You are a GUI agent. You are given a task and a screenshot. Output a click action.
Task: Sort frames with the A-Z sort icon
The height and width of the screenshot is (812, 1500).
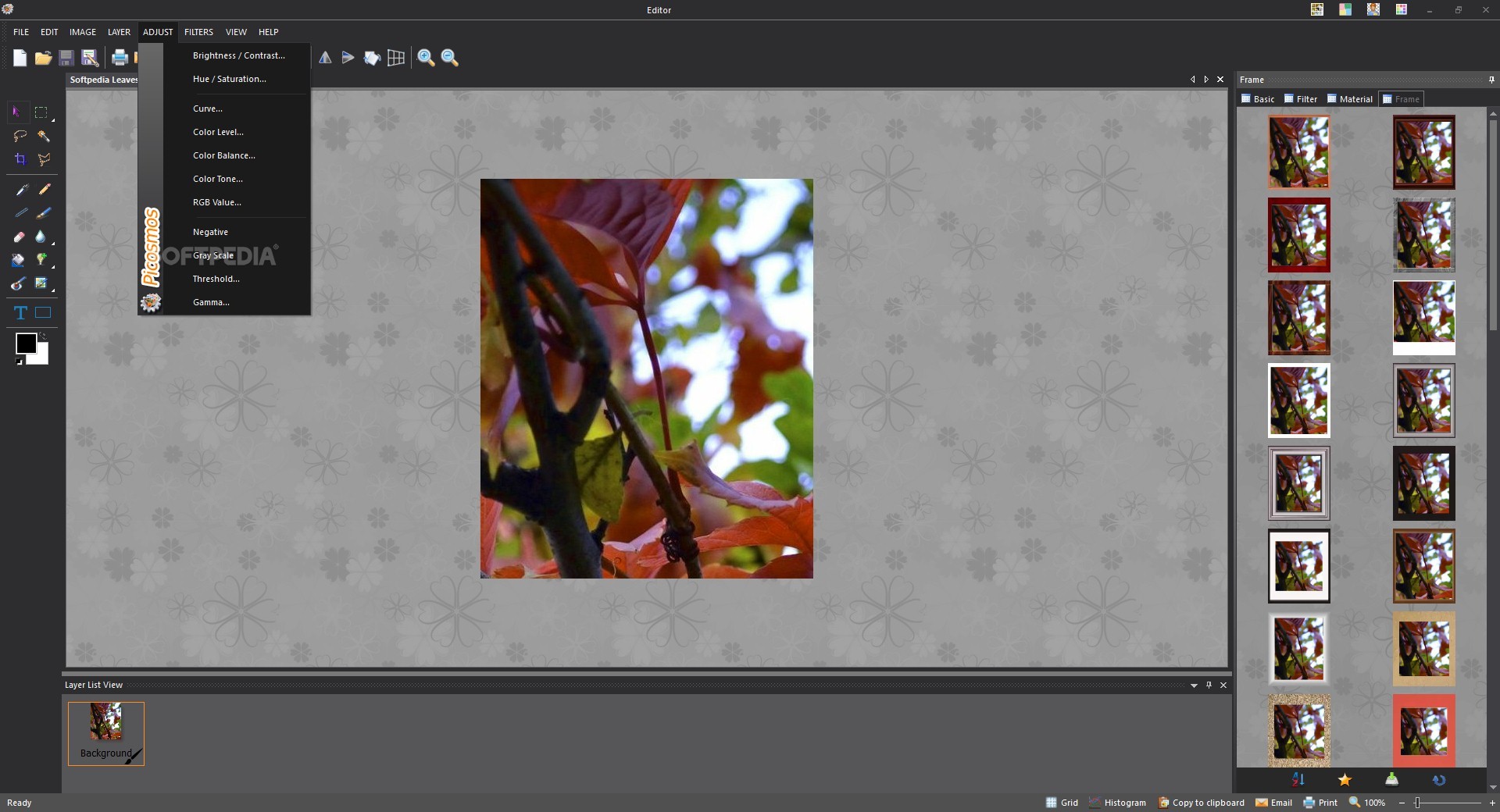click(x=1298, y=779)
